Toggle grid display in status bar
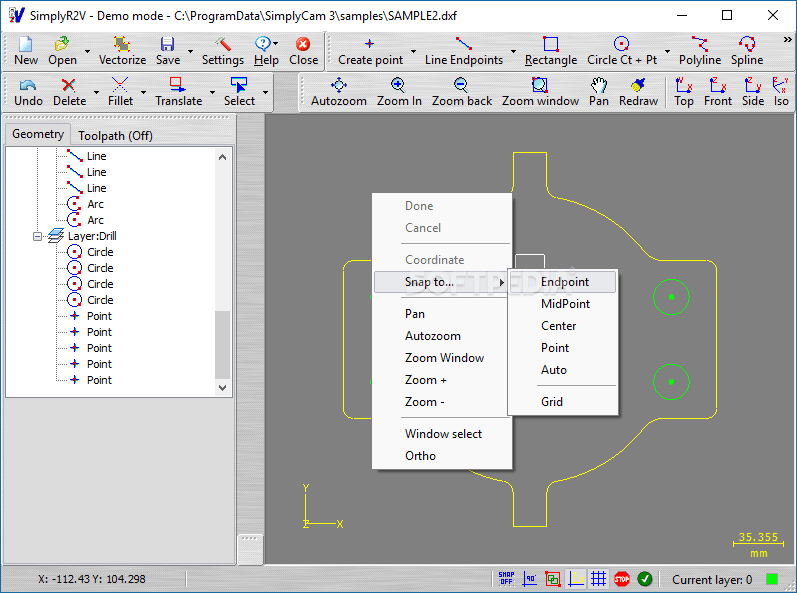797x593 pixels. coord(598,579)
